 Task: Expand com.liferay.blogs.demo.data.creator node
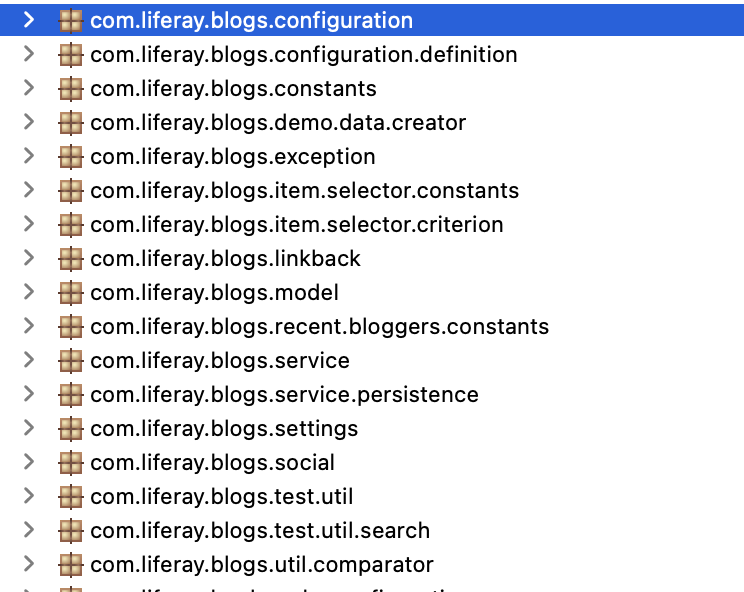[x=29, y=122]
